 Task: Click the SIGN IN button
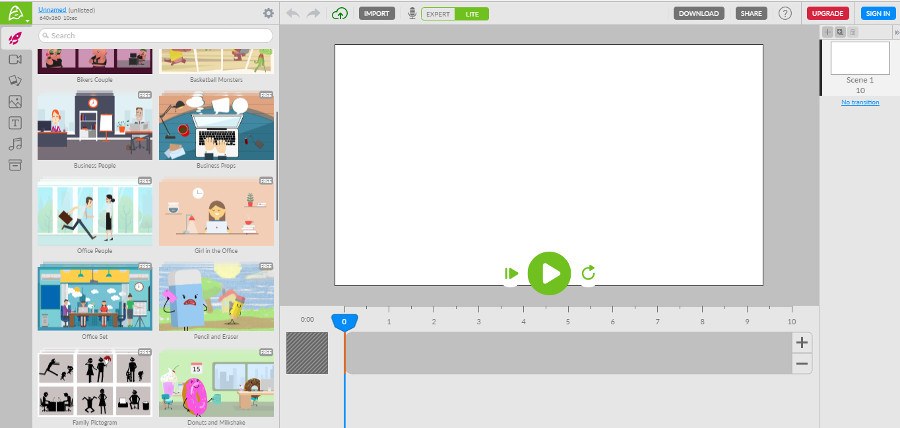tap(878, 14)
